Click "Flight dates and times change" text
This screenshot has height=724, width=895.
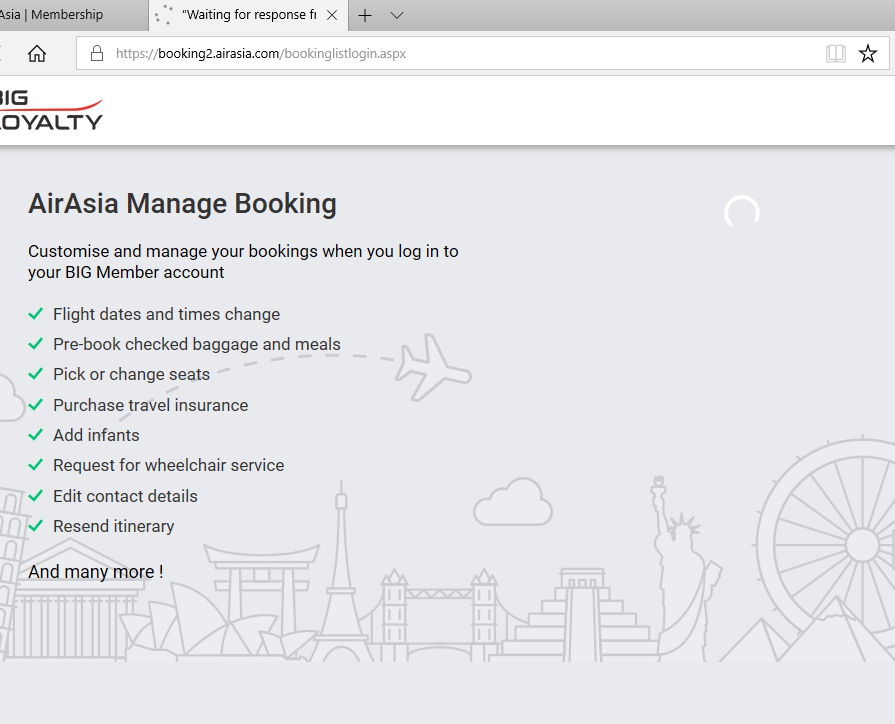[167, 314]
